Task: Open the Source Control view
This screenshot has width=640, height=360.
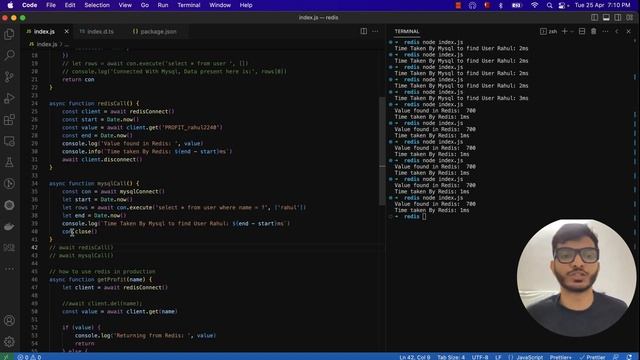Action: pyautogui.click(x=9, y=77)
